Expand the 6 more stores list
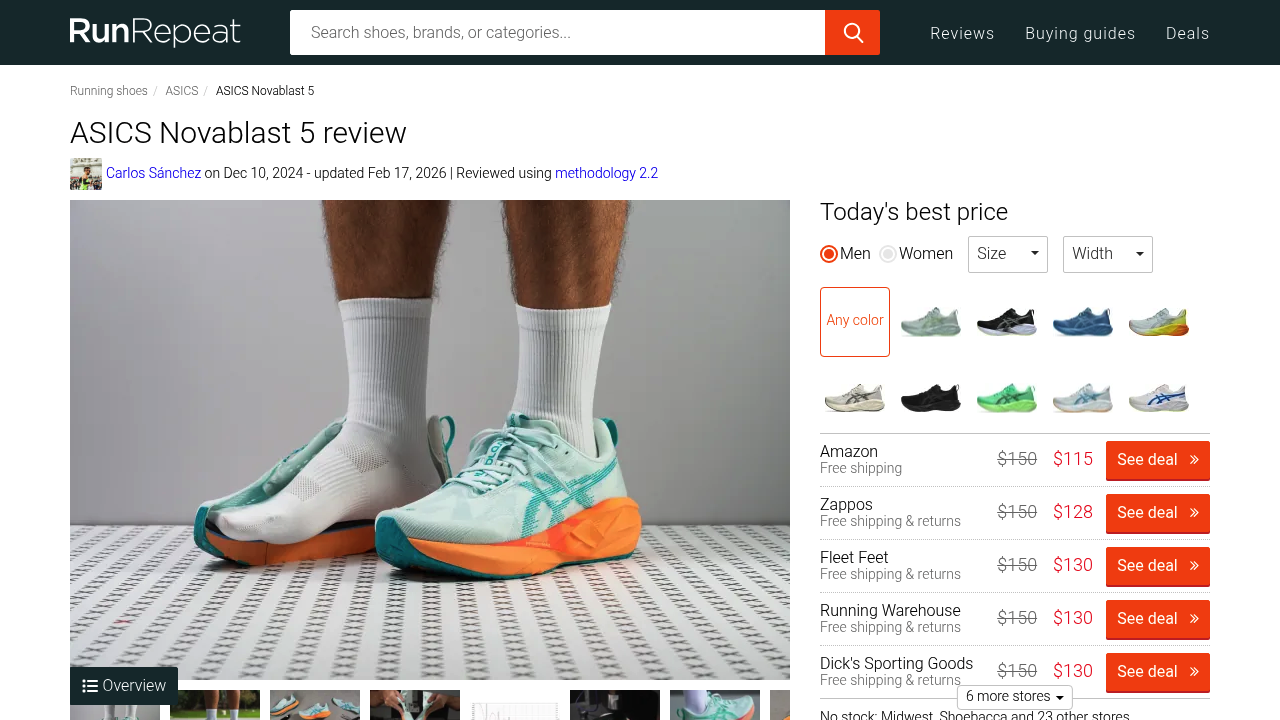 tap(1015, 697)
